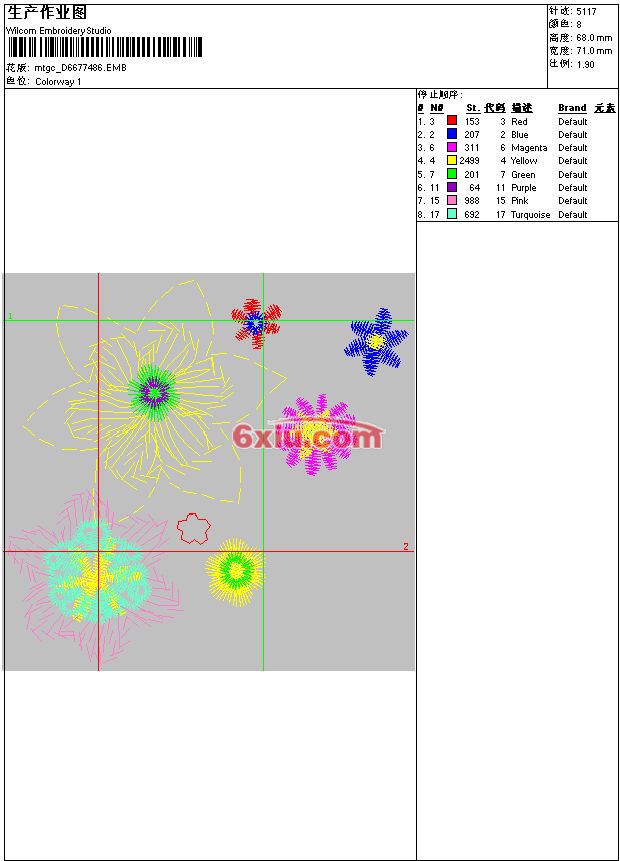Click the height value "68.0 mm"
620x861 pixels.
click(x=594, y=37)
